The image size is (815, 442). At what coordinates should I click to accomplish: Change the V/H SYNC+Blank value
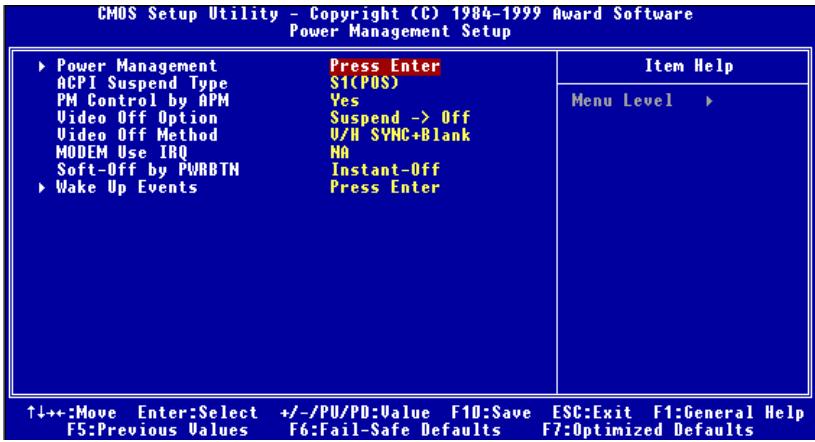[x=400, y=135]
